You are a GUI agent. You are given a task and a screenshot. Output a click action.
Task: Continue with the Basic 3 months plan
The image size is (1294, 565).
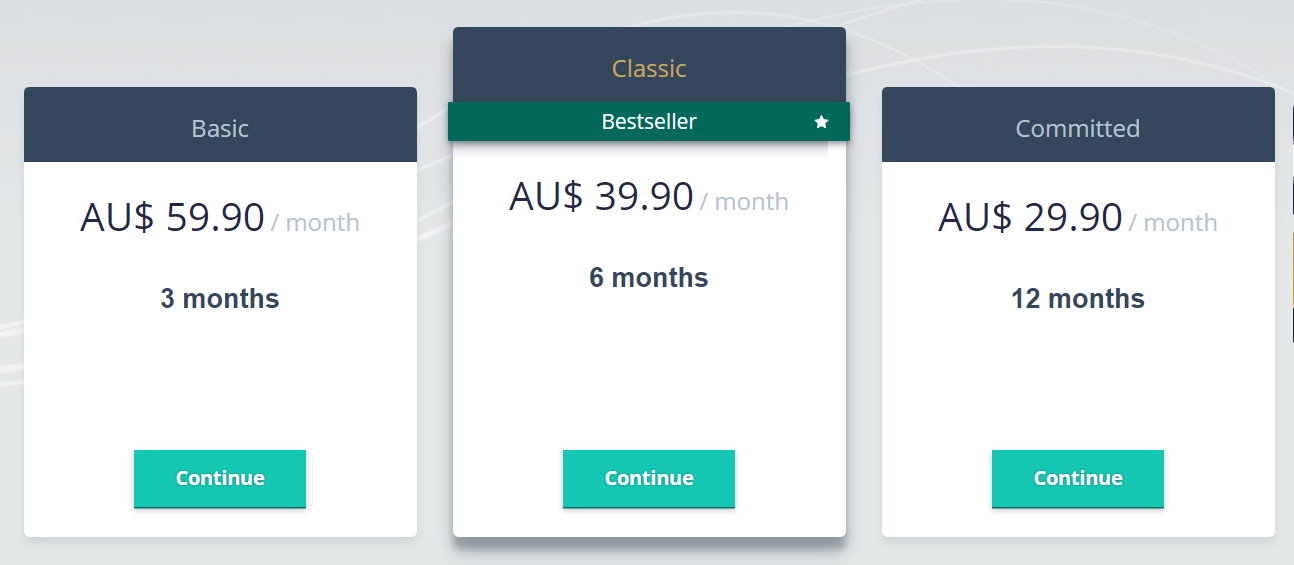point(220,479)
